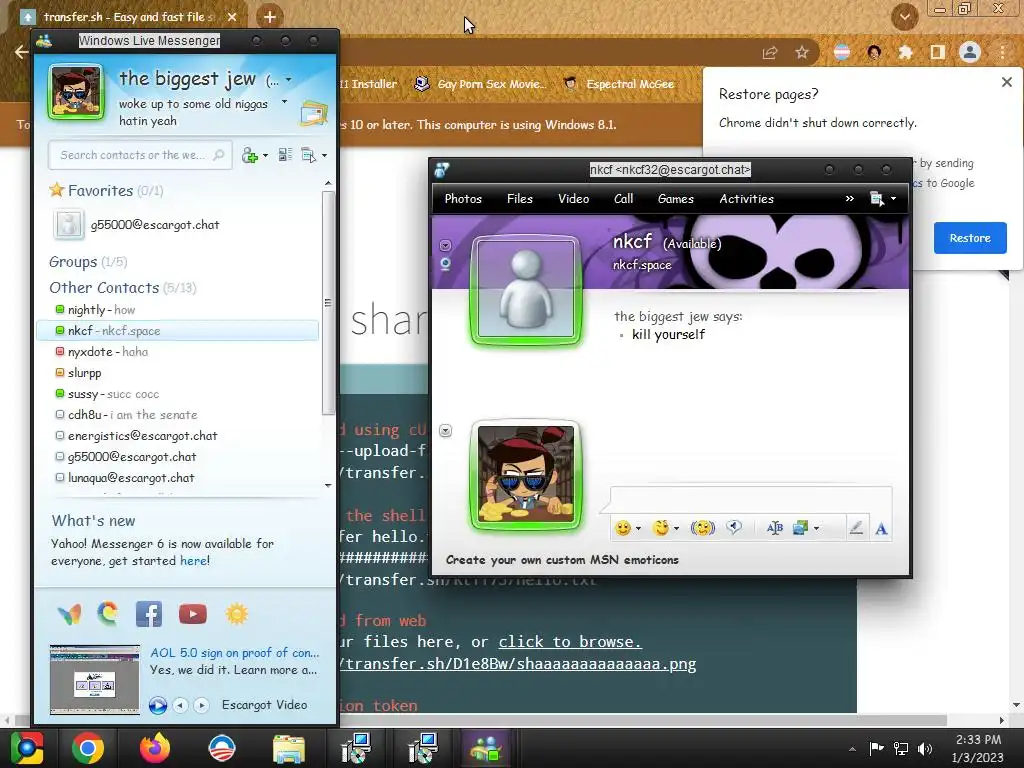Switch to handwriting mode pen icon

coord(856,528)
